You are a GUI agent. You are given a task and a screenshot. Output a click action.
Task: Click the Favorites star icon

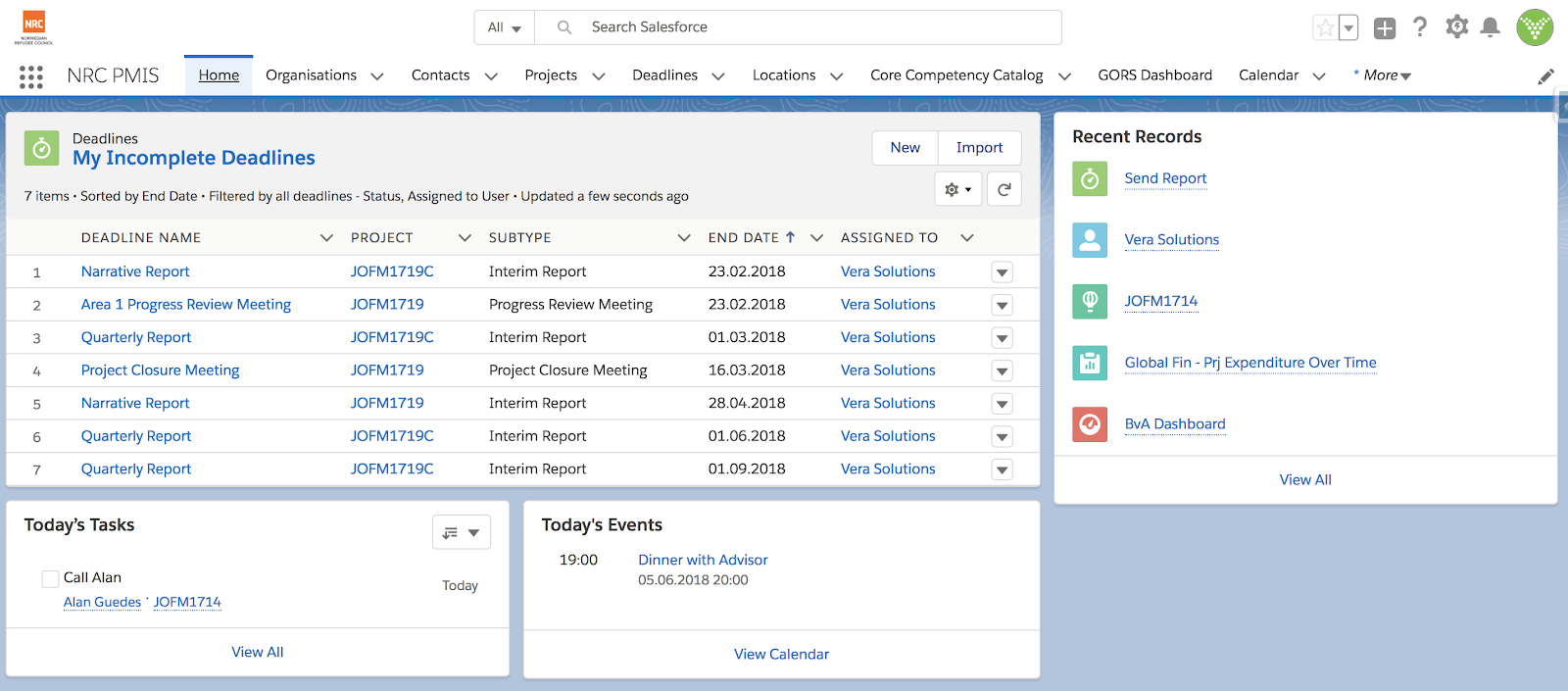point(1325,27)
